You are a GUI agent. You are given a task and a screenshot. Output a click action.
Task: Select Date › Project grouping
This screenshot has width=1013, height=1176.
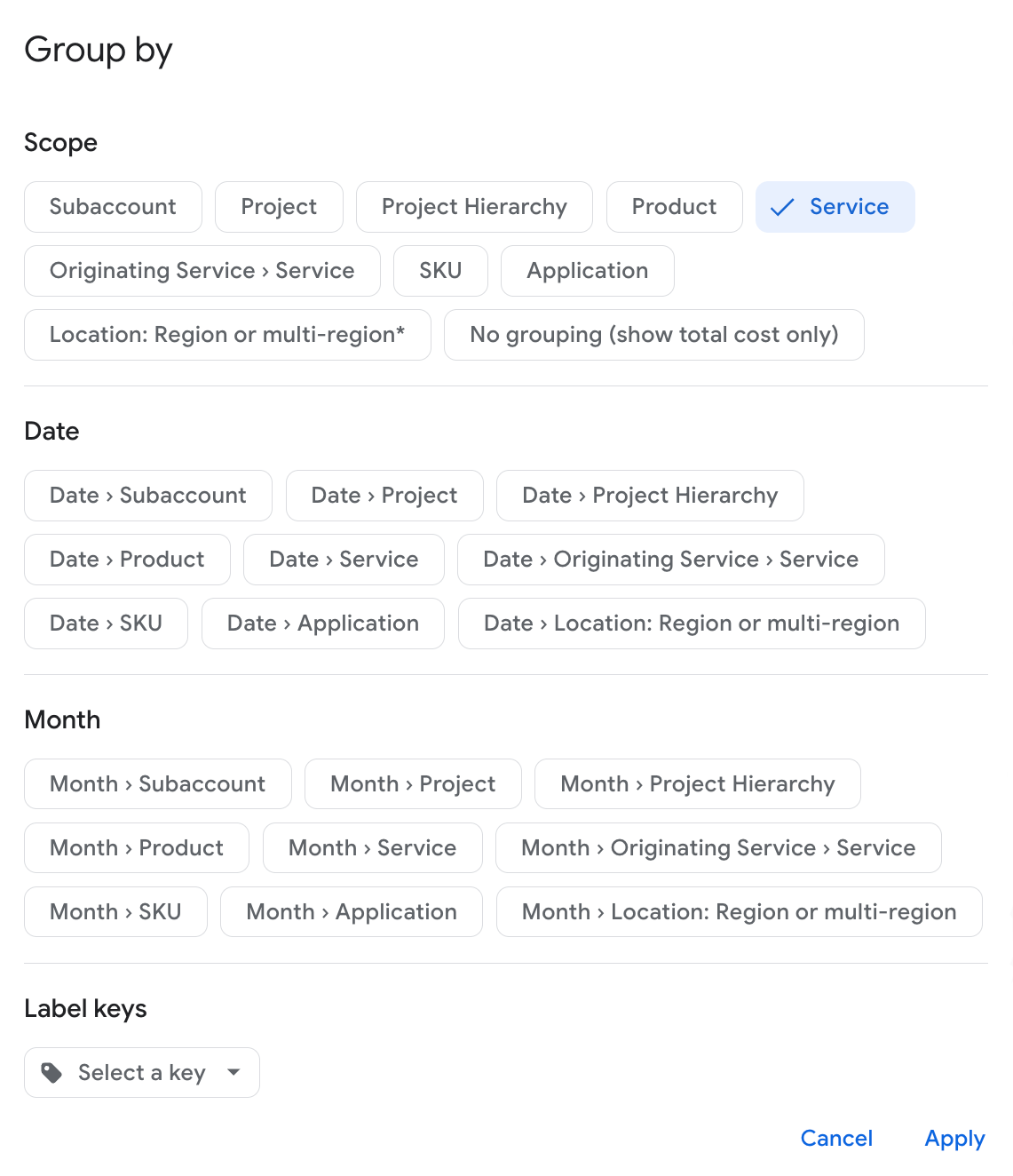pos(384,496)
